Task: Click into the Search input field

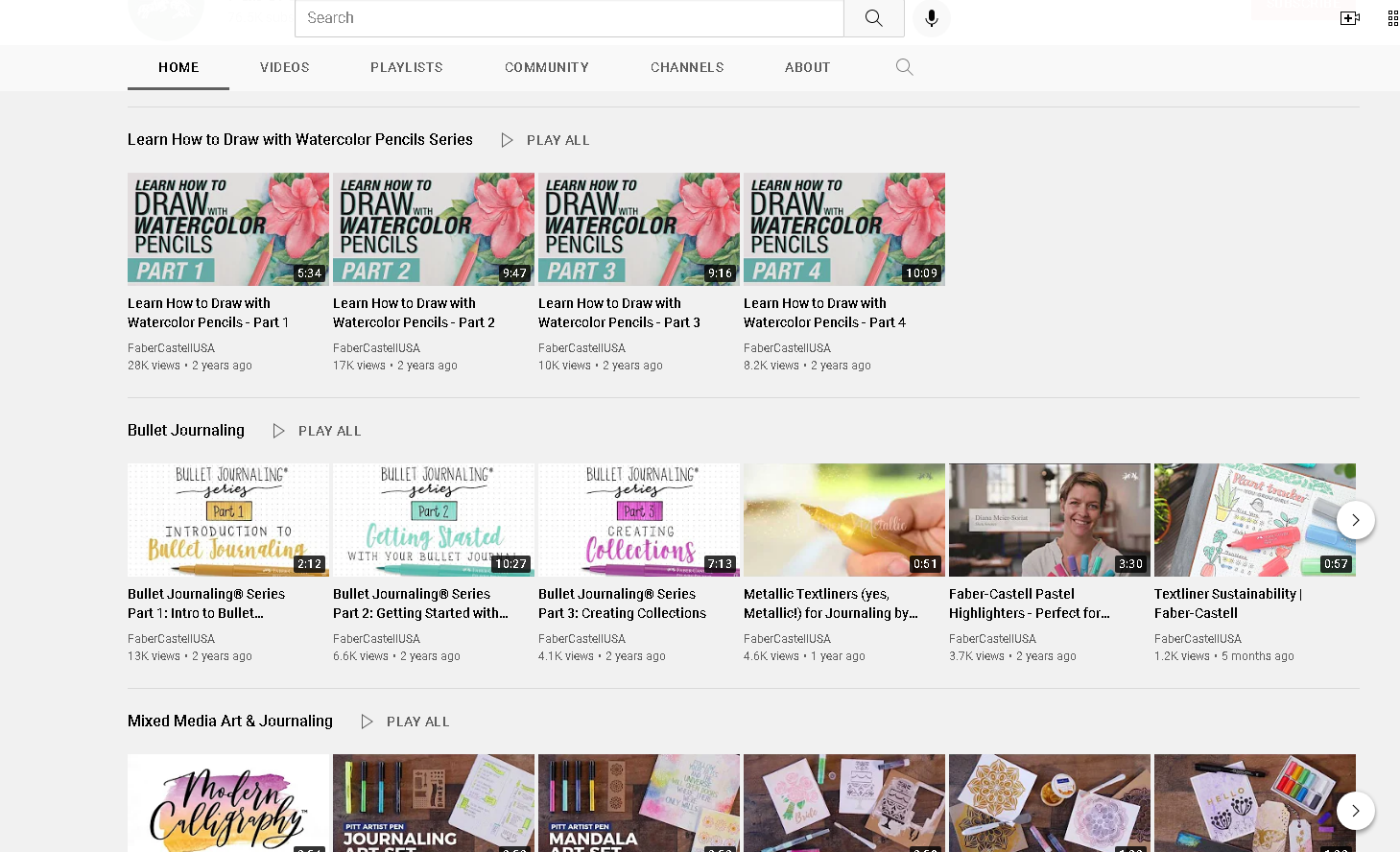Action: (569, 18)
